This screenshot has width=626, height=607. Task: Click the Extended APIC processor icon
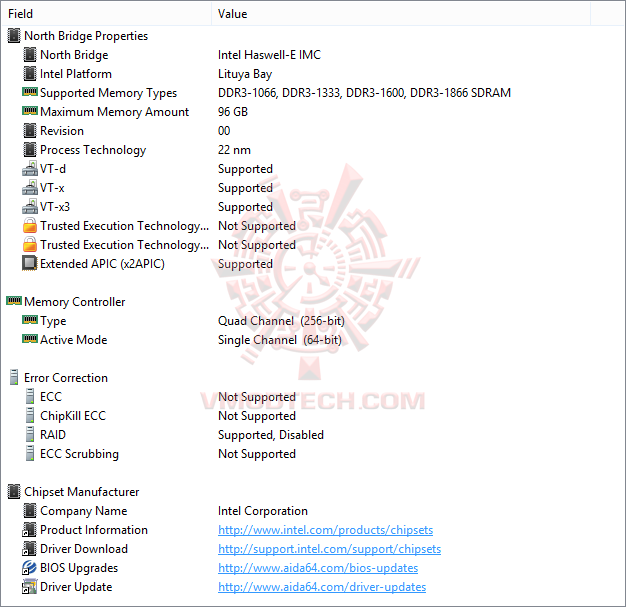point(30,263)
